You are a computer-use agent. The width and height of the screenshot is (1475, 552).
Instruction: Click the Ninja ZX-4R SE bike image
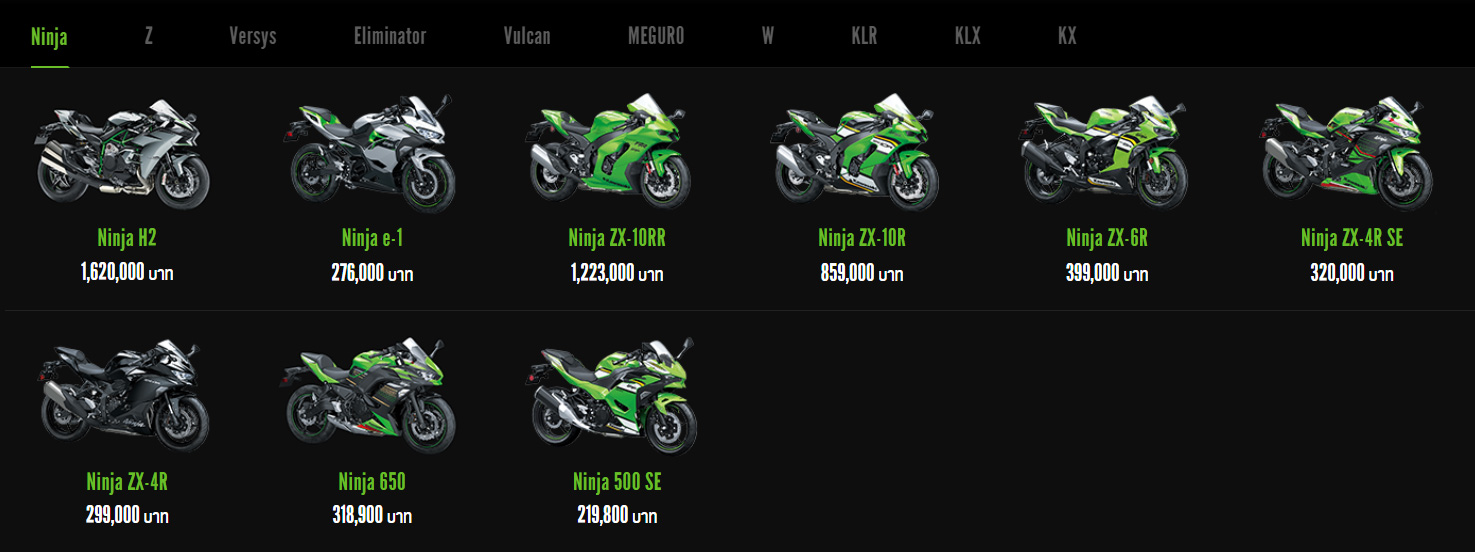(x=1352, y=153)
